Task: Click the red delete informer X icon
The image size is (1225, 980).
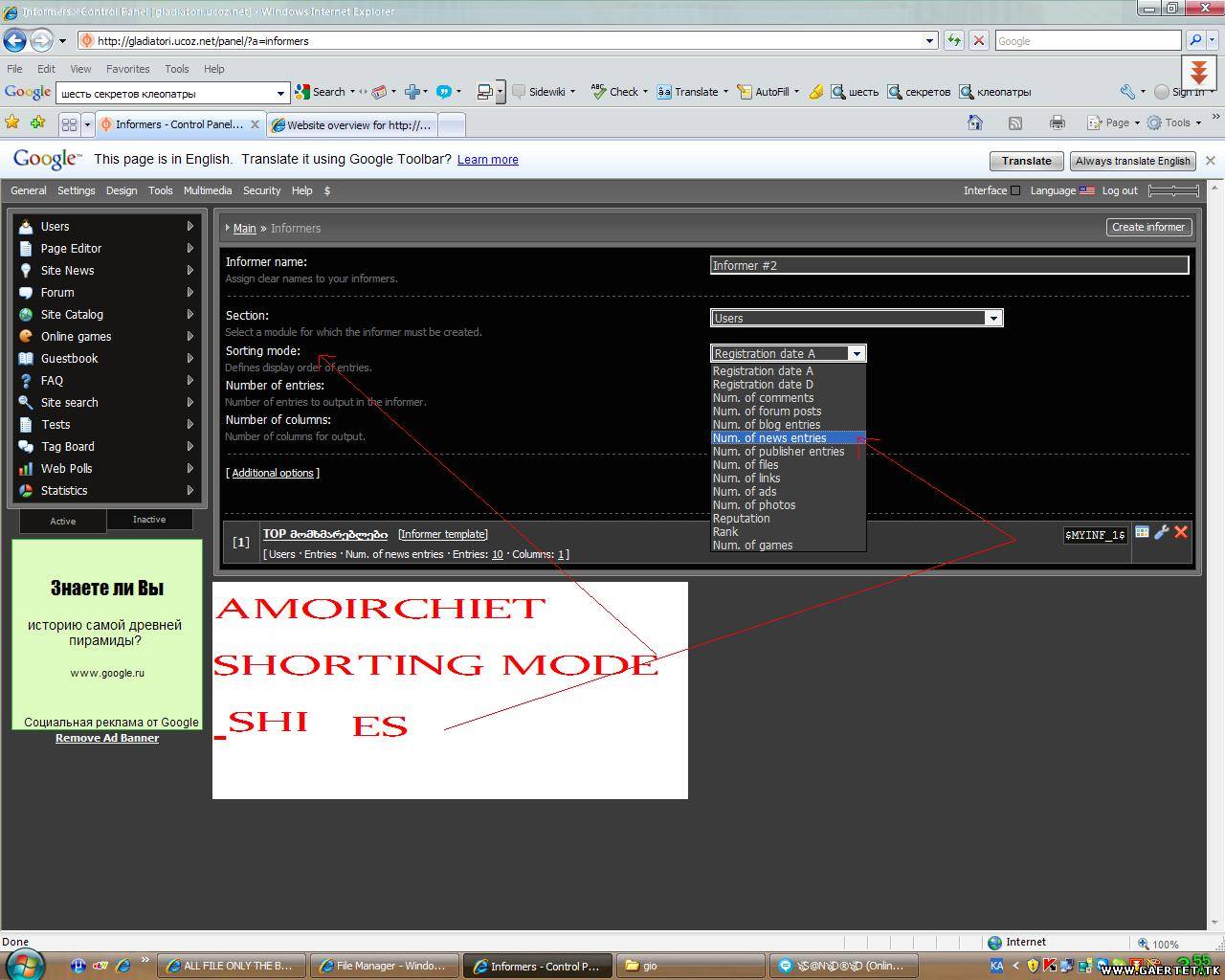Action: coord(1181,532)
